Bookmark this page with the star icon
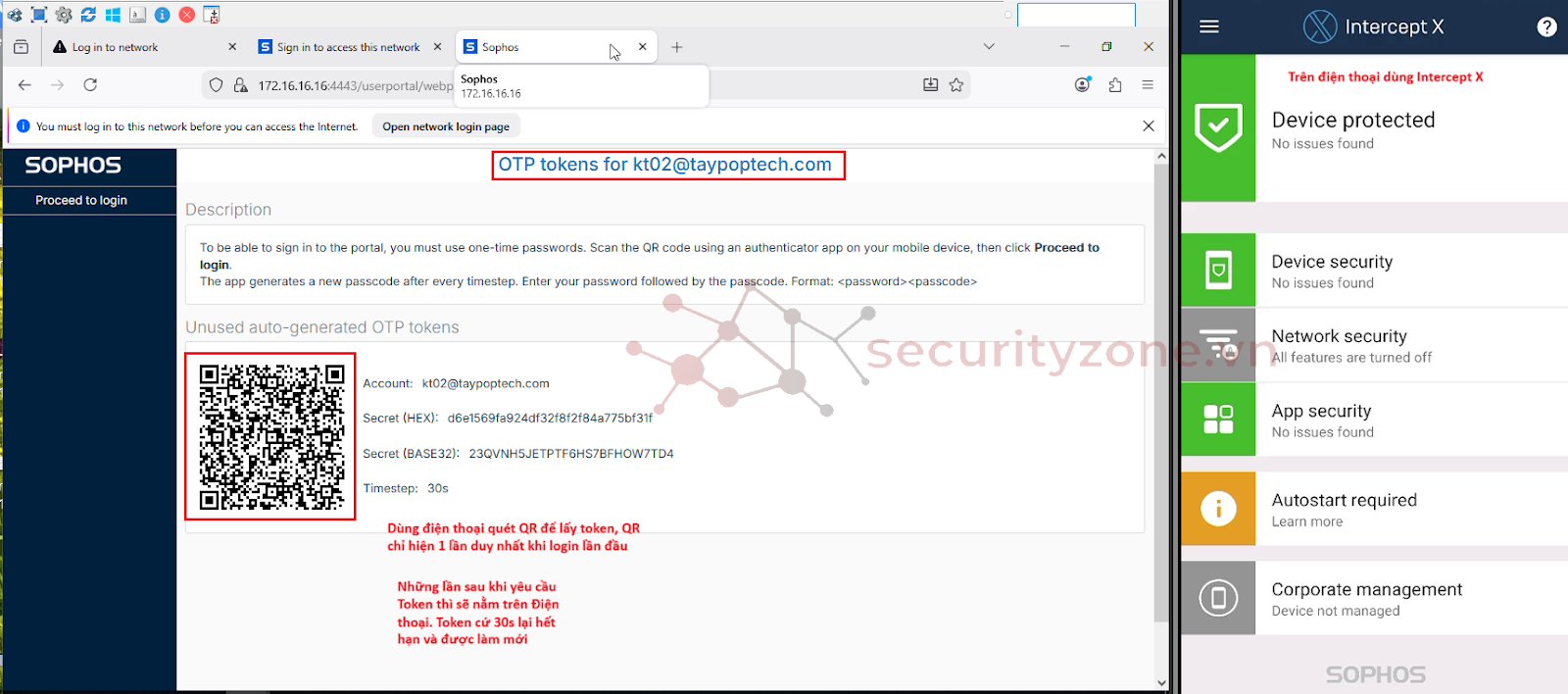 pyautogui.click(x=956, y=85)
